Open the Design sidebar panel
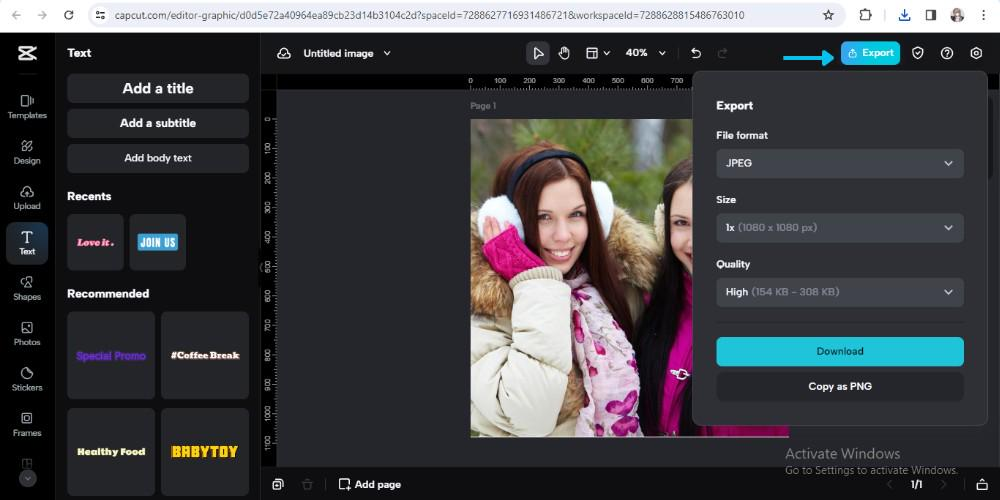 pos(27,152)
